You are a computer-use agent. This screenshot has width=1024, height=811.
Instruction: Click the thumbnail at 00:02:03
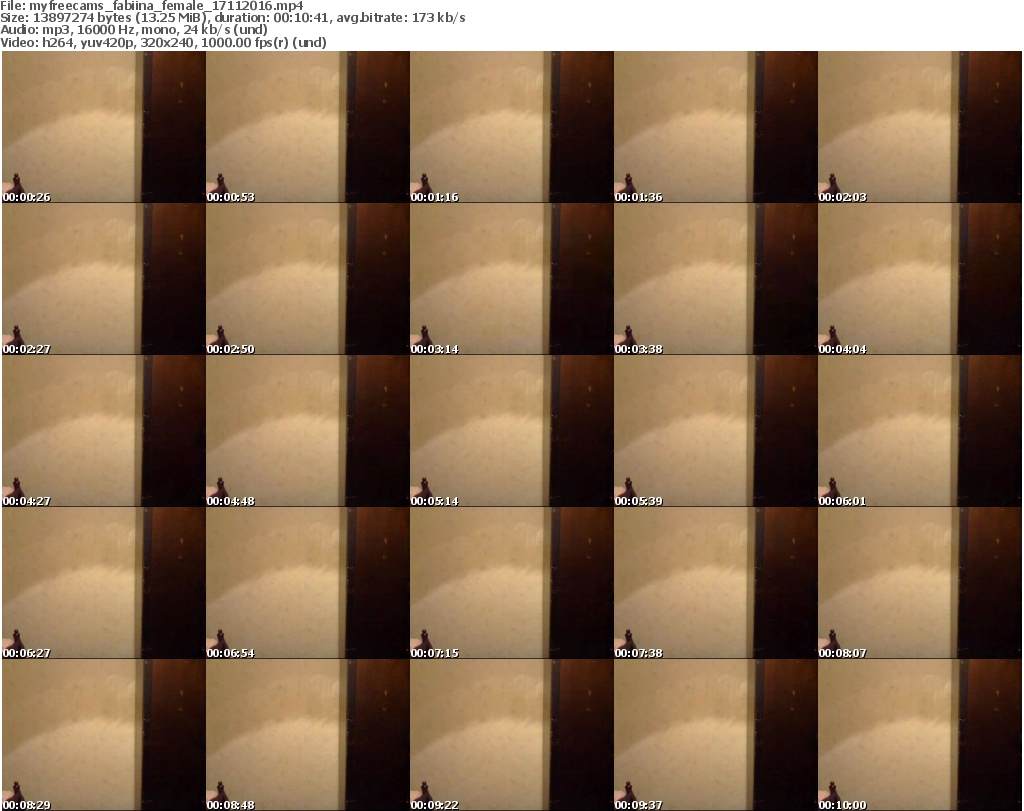(920, 127)
